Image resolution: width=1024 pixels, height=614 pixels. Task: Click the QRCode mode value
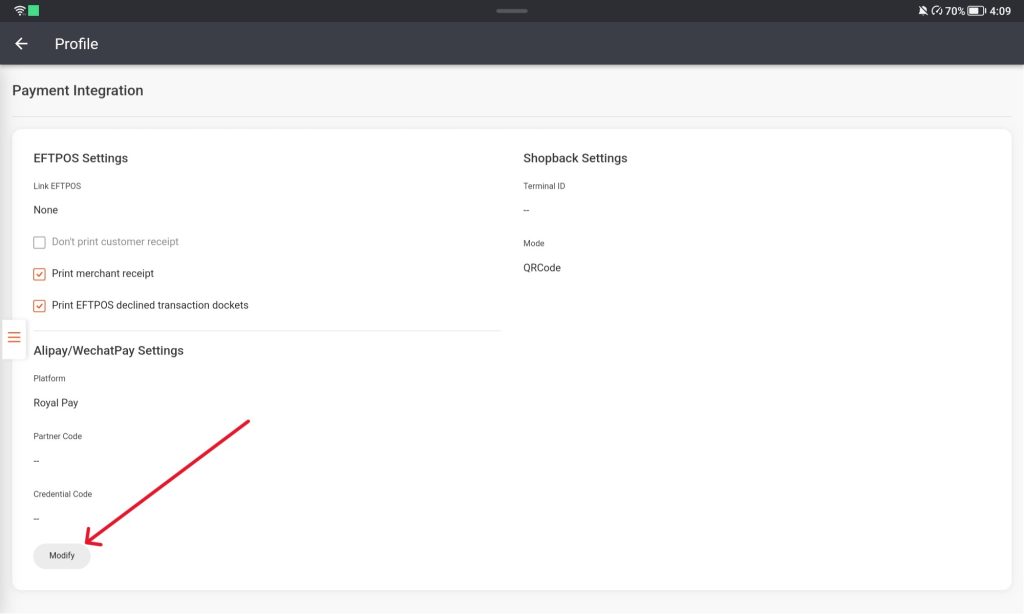click(x=542, y=268)
